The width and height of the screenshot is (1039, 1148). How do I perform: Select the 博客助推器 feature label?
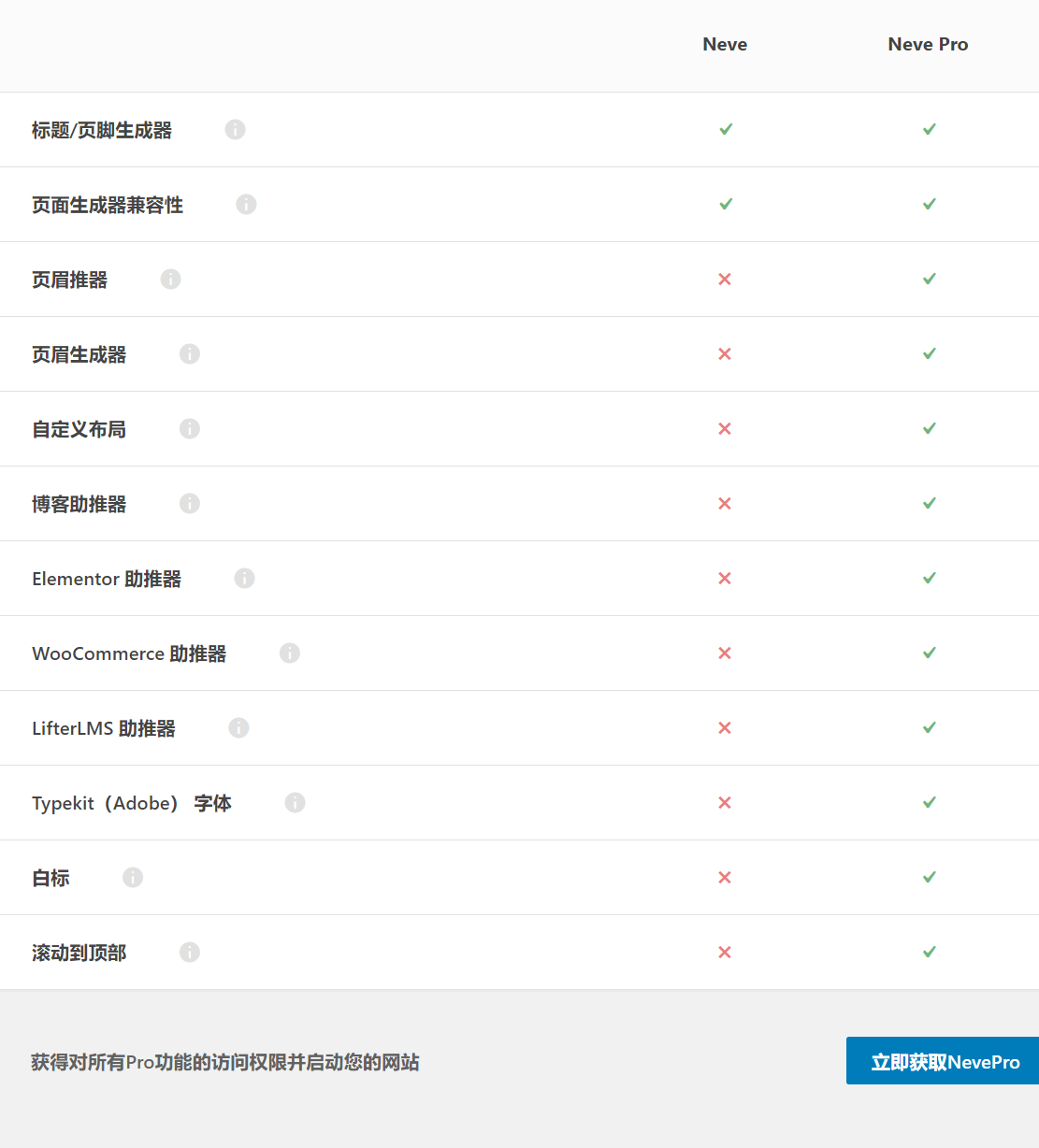pyautogui.click(x=79, y=504)
